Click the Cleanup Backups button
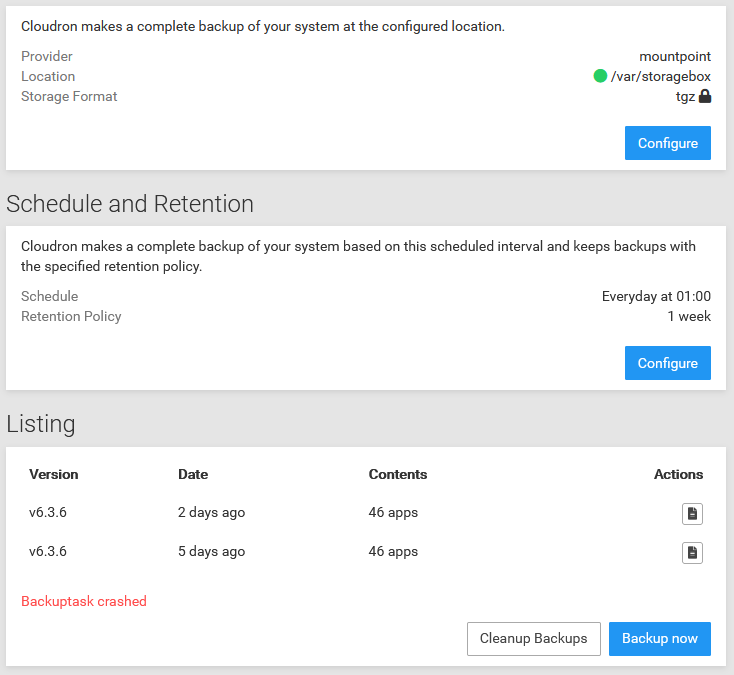Screen dimensions: 734x675 pyautogui.click(x=534, y=638)
